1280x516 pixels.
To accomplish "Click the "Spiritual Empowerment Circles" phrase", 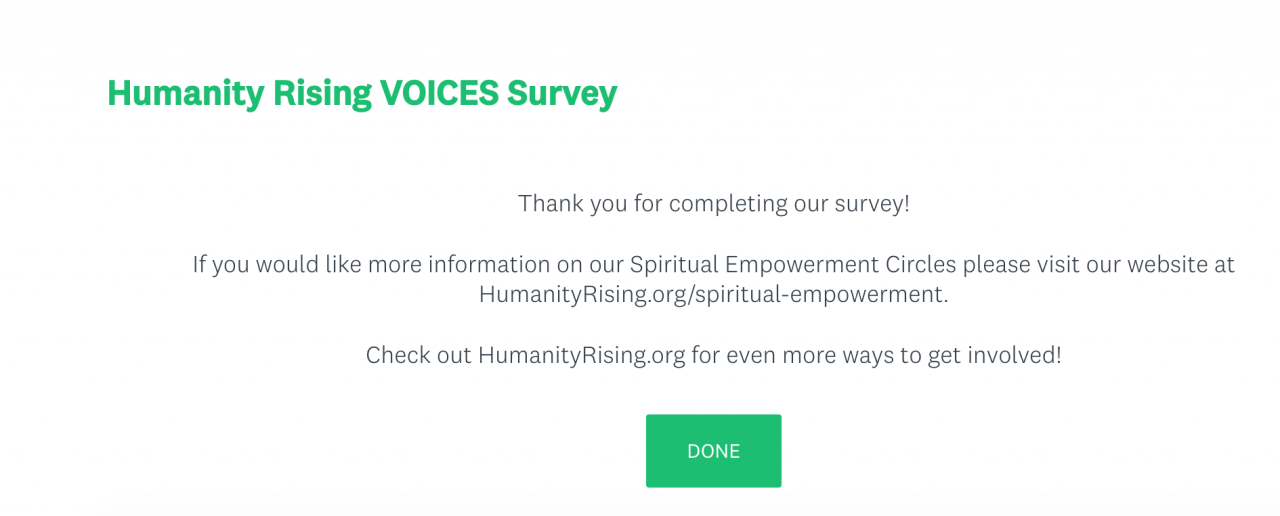I will 793,265.
